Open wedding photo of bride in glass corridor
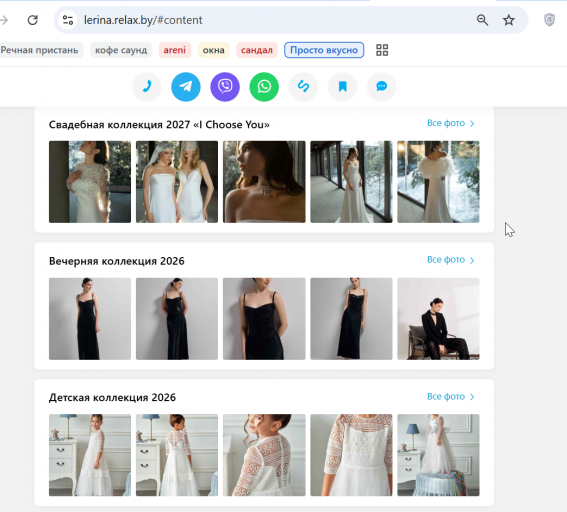This screenshot has width=567, height=512. [351, 182]
